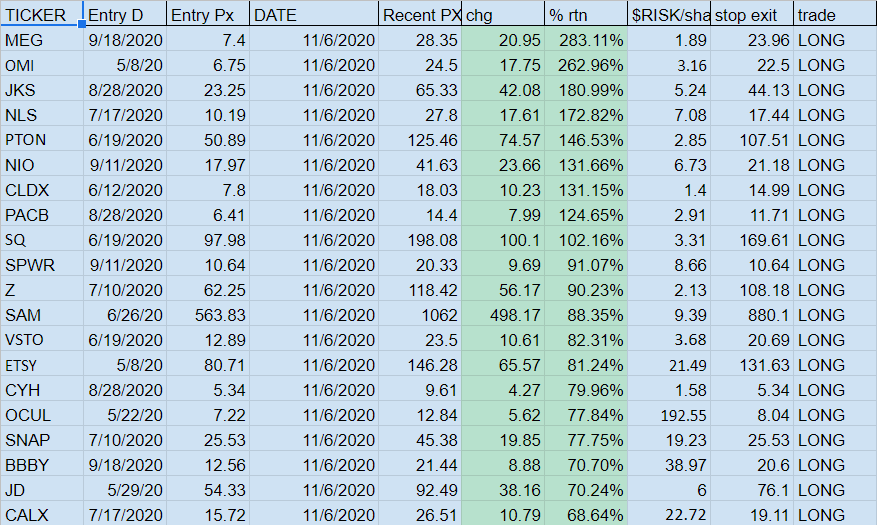The image size is (877, 525).
Task: Select recent price 1062 cell
Action: (x=420, y=315)
